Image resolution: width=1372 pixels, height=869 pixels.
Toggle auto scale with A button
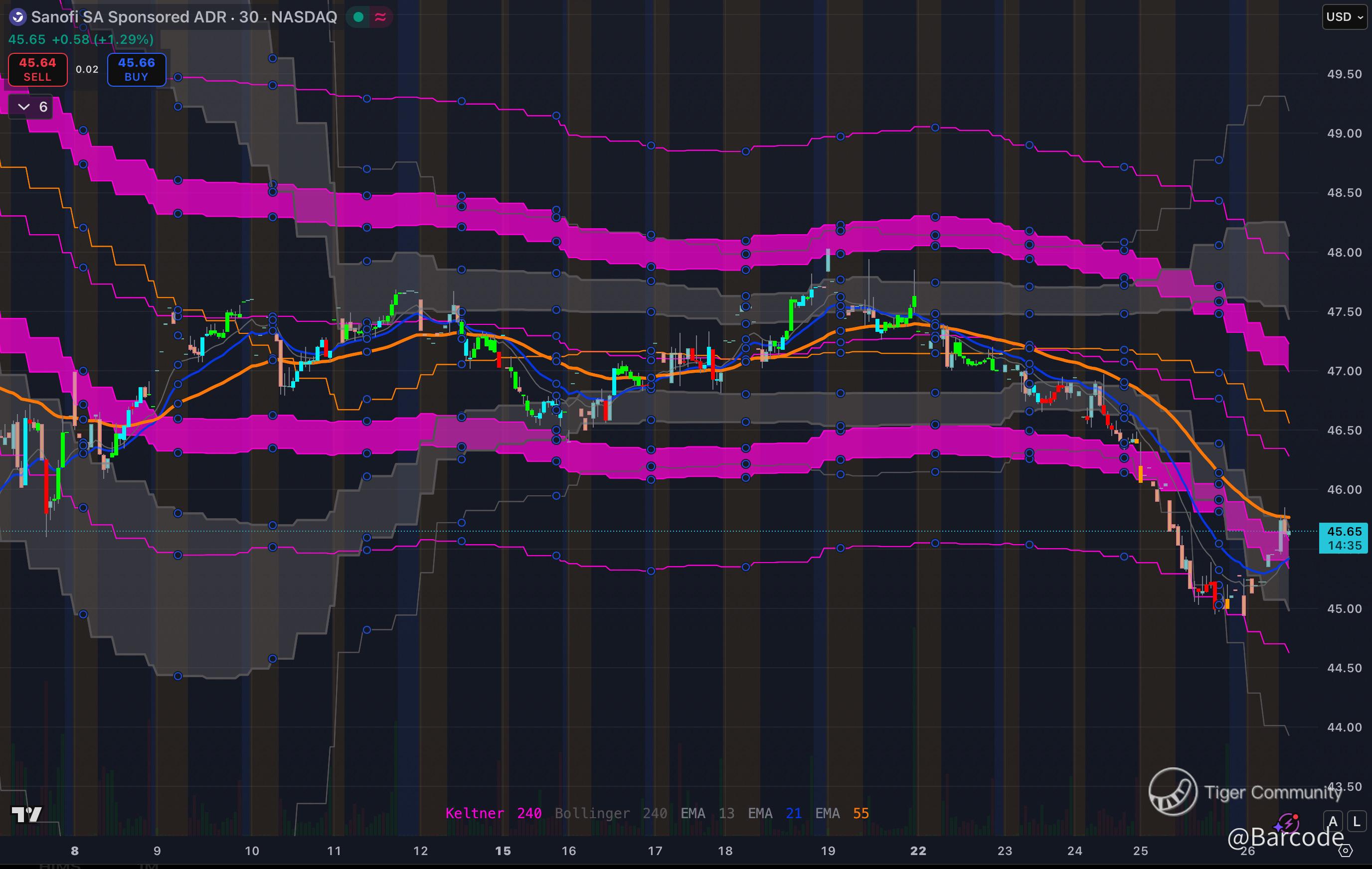[1332, 821]
